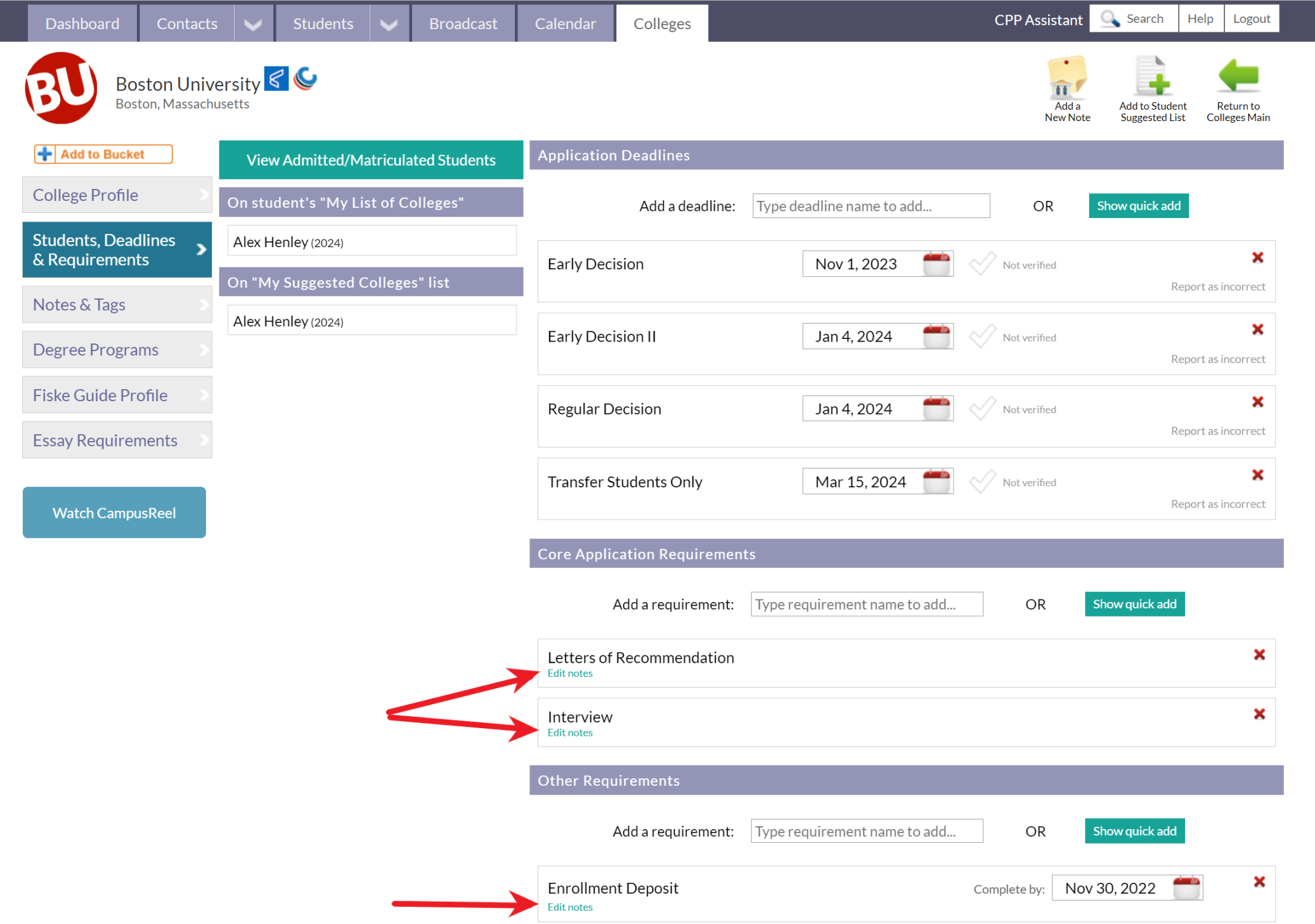
Task: Click the Other Requirements name input field
Action: point(867,831)
